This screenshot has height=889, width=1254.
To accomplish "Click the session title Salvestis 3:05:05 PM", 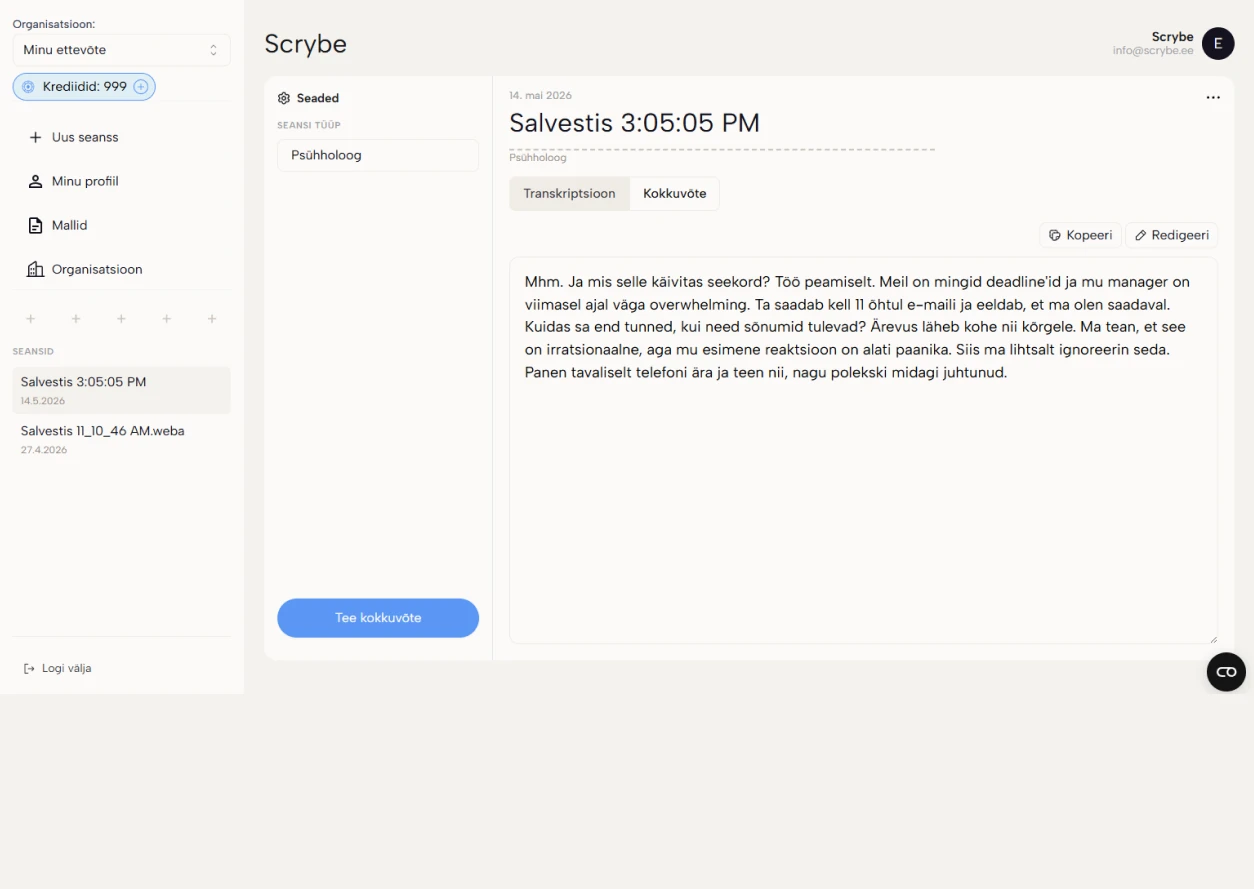I will (635, 123).
